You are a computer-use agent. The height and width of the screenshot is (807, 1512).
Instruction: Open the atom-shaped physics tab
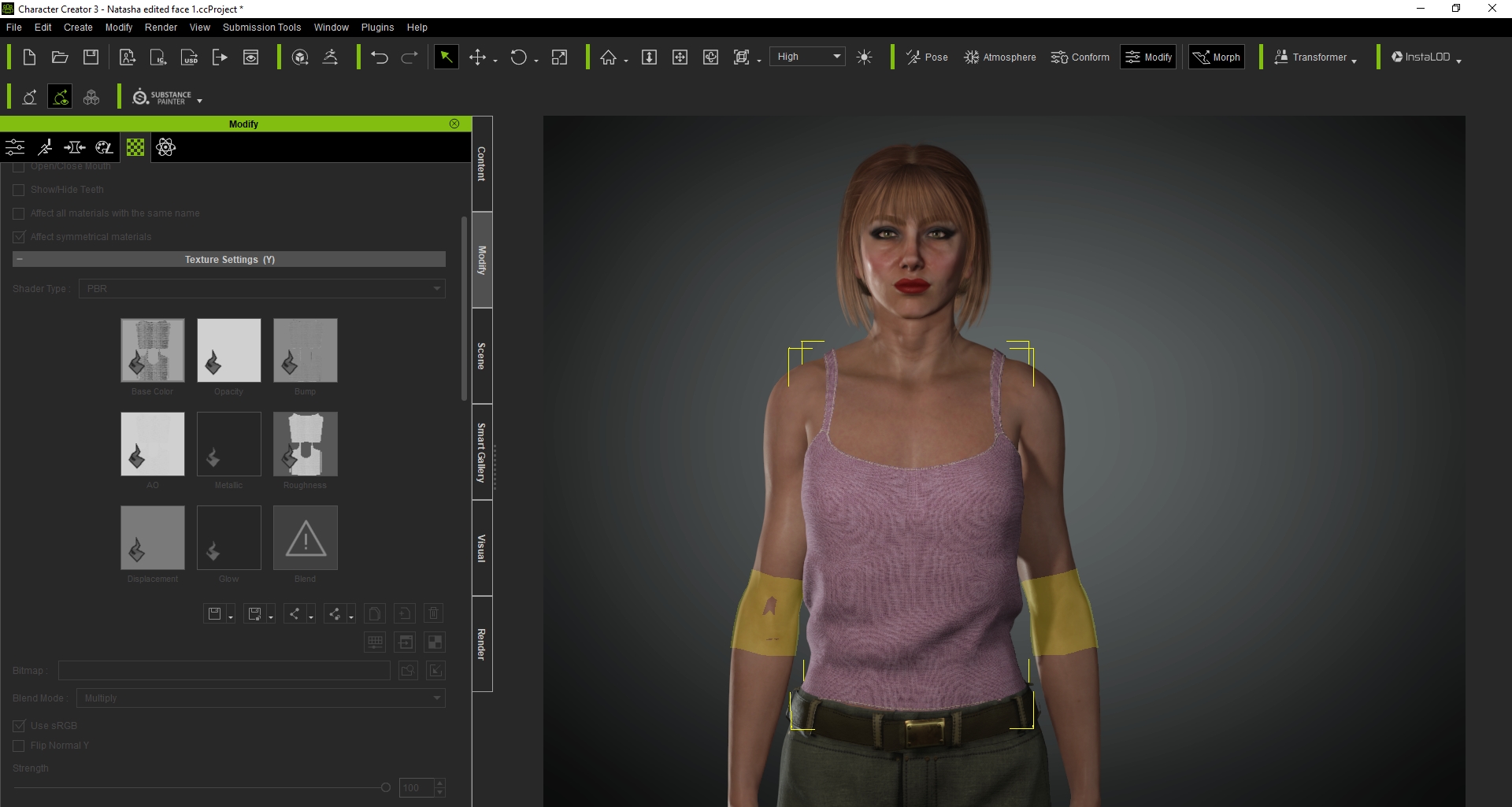(165, 147)
